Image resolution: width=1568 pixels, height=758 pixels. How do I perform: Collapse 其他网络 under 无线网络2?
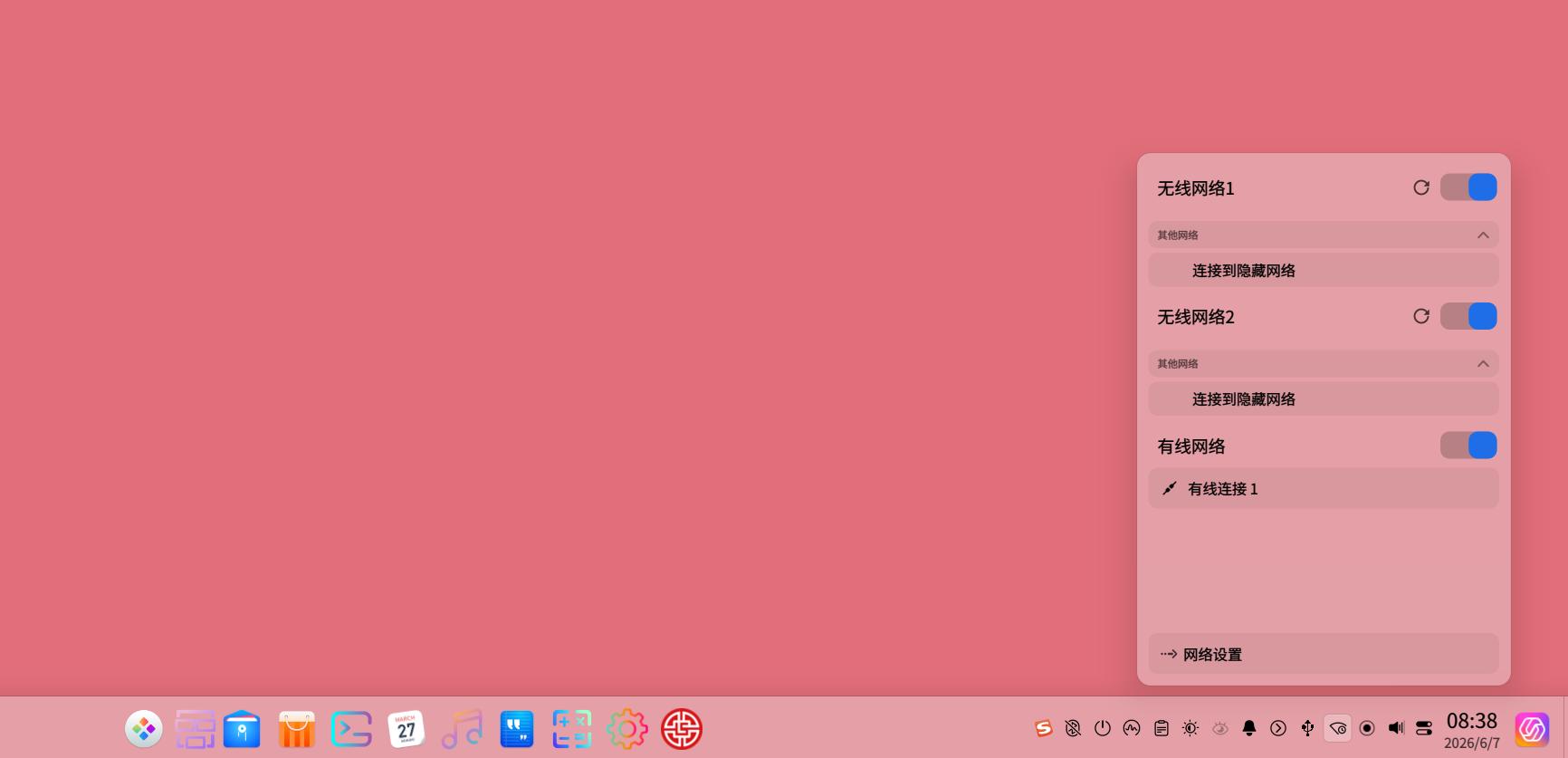pyautogui.click(x=1483, y=364)
